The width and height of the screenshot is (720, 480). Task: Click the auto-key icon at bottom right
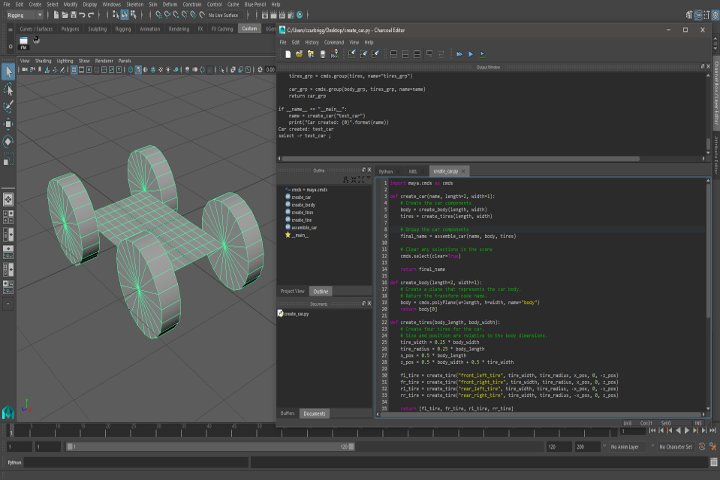click(x=702, y=446)
